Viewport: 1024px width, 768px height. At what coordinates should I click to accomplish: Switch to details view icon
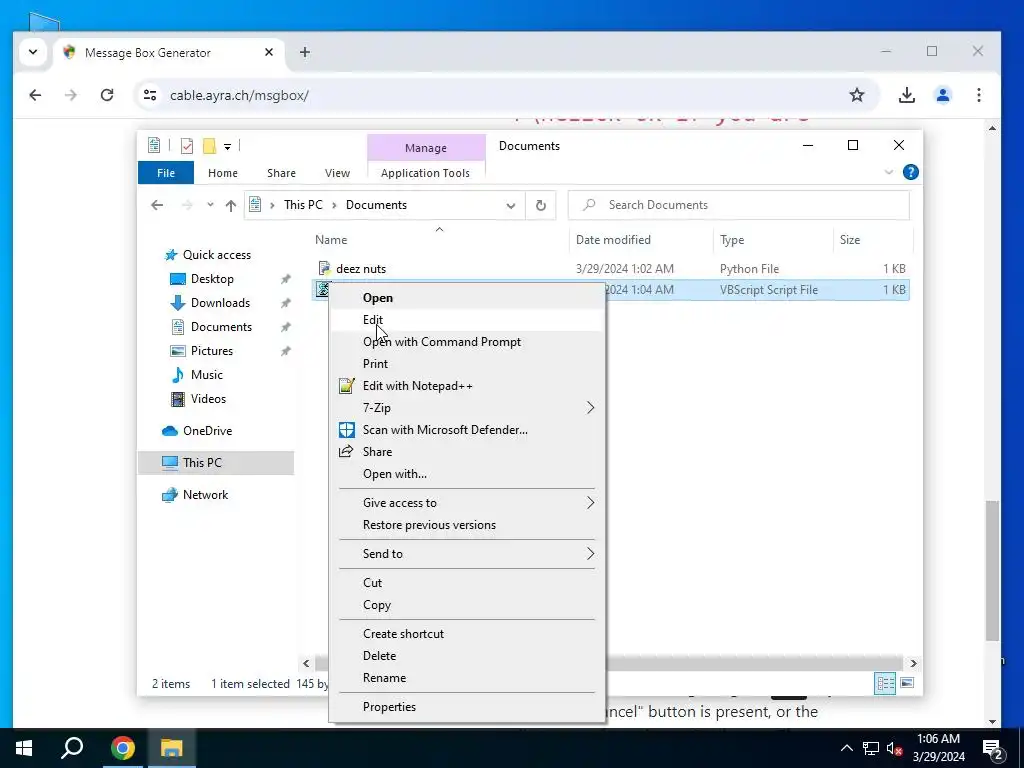click(886, 683)
